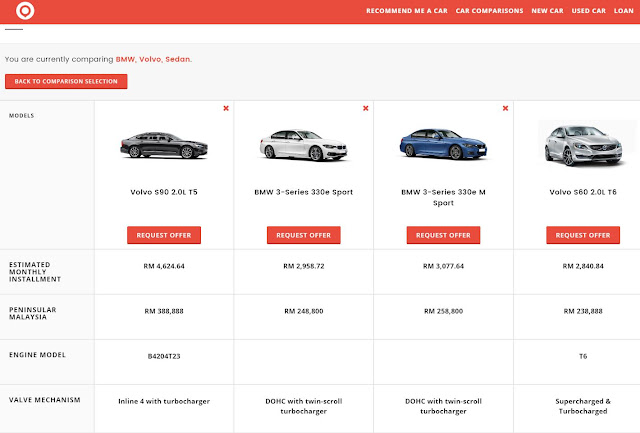640x433 pixels.
Task: Remove BMW 3-Series 330e Sport column
Action: click(x=365, y=108)
